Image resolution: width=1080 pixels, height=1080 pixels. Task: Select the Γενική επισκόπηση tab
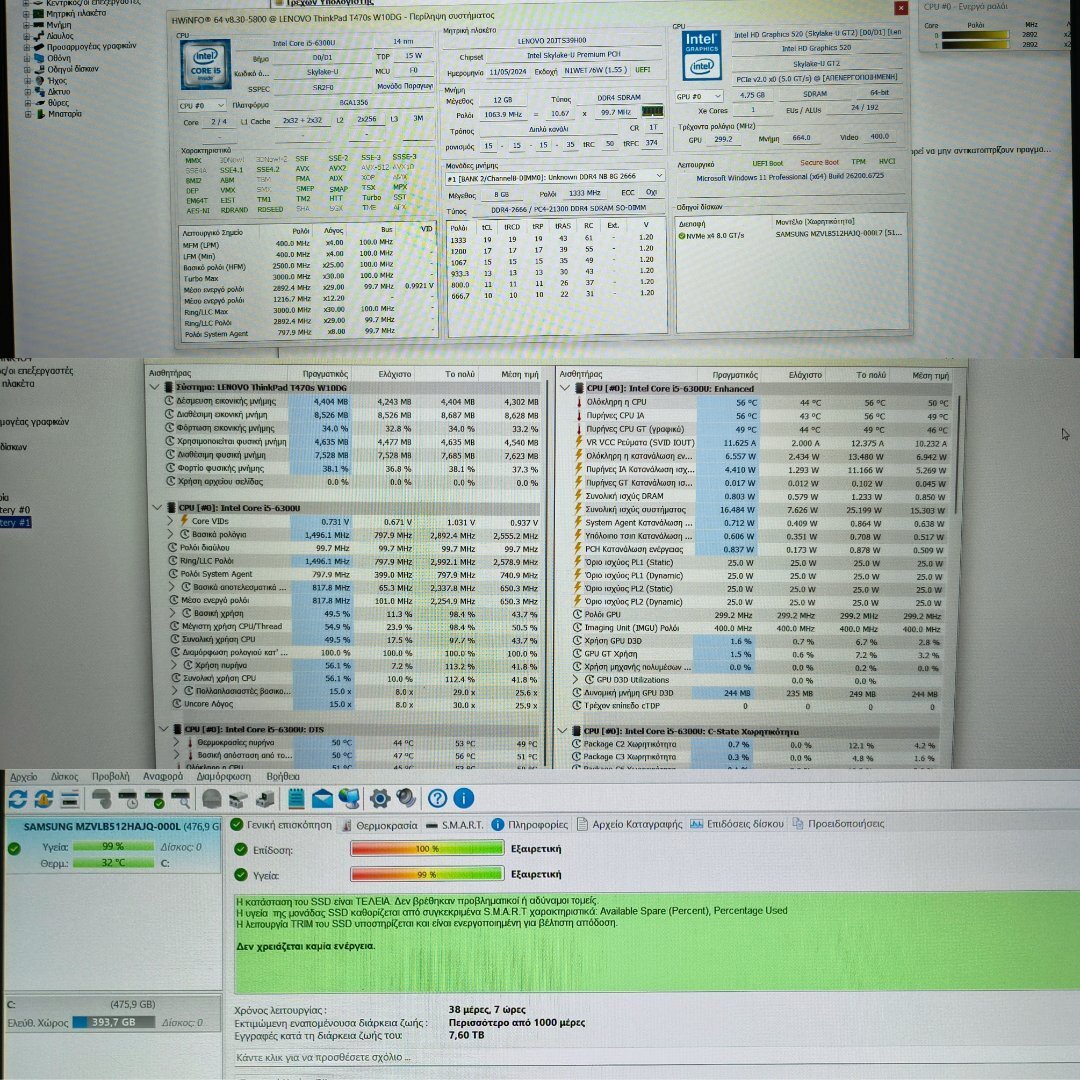tap(281, 825)
